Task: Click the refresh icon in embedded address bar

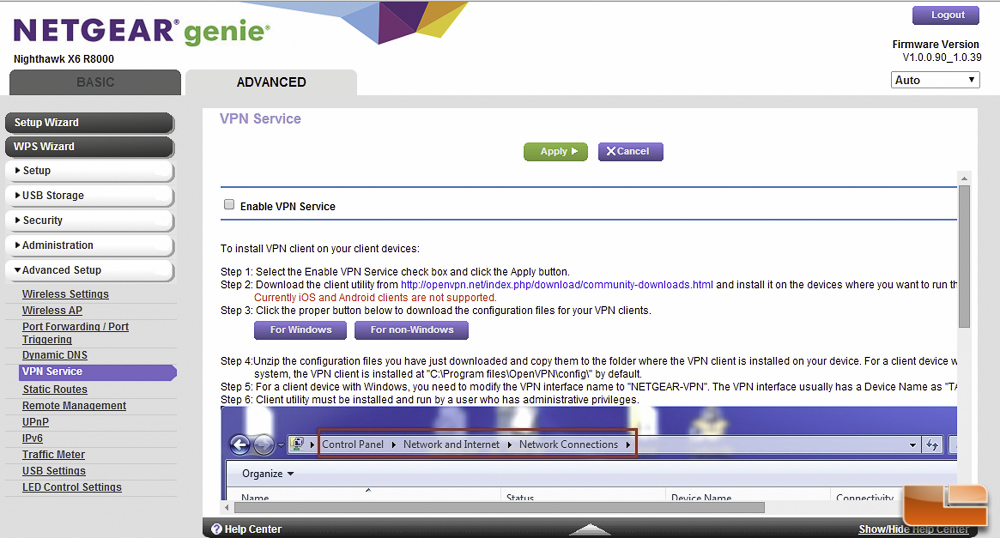Action: pos(932,444)
